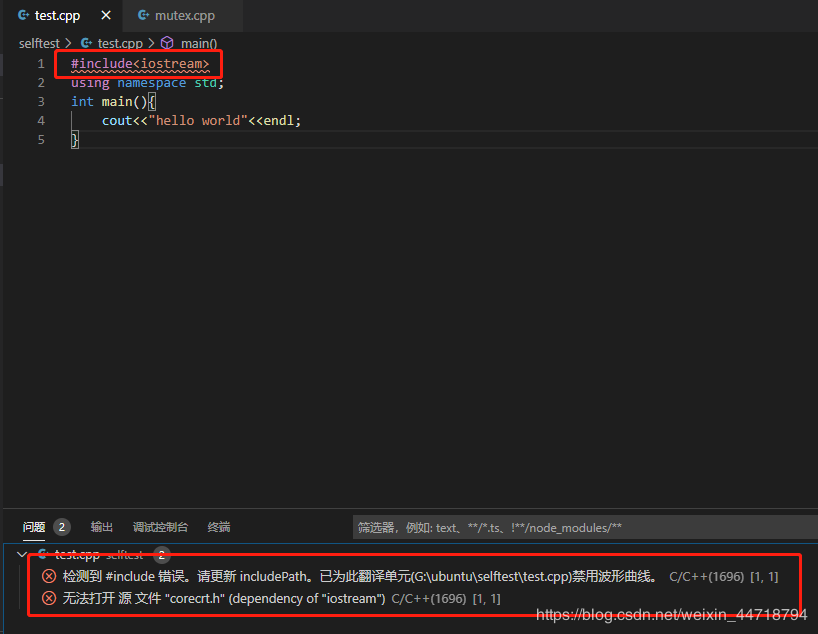The height and width of the screenshot is (634, 818).
Task: Click line number 4 in the editor gutter
Action: (x=41, y=120)
